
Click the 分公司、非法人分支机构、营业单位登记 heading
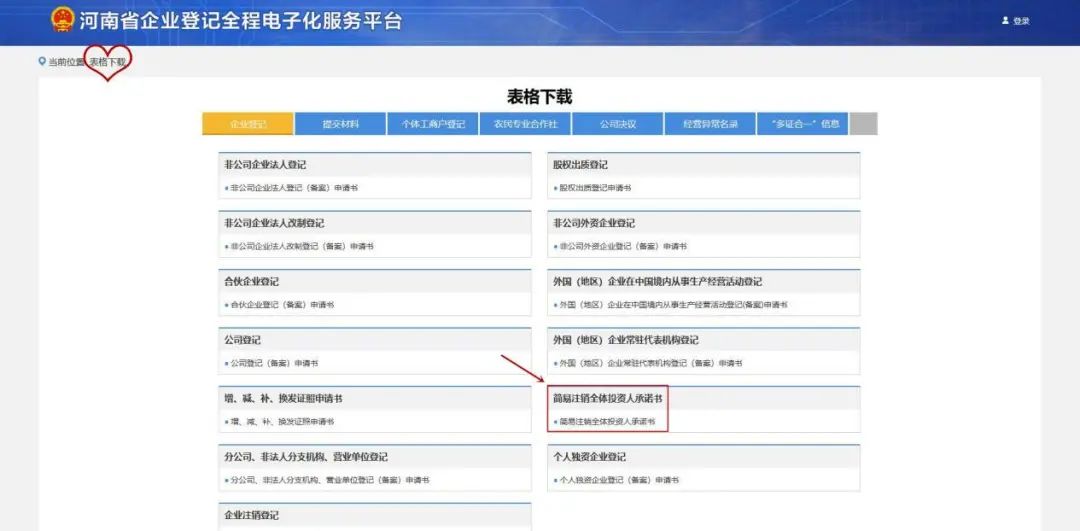click(x=306, y=457)
